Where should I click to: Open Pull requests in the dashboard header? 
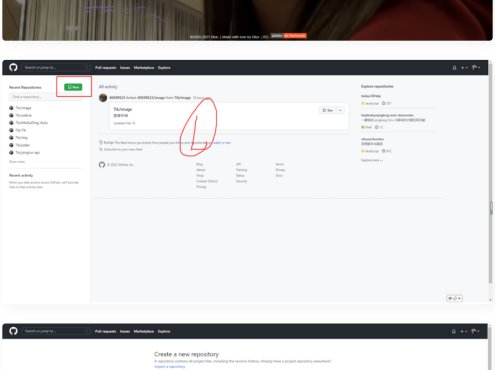[x=105, y=68]
